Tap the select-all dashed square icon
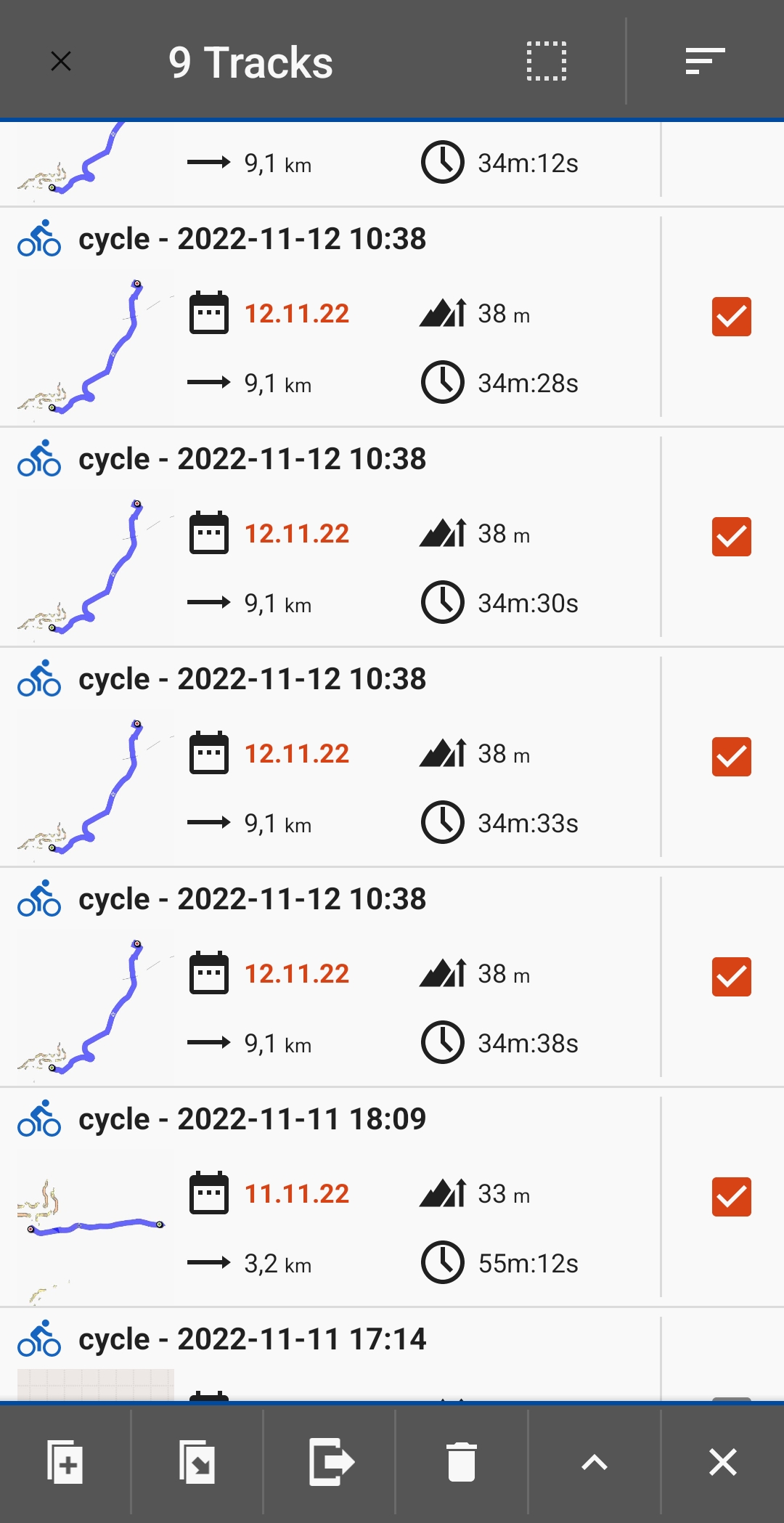 [x=546, y=61]
